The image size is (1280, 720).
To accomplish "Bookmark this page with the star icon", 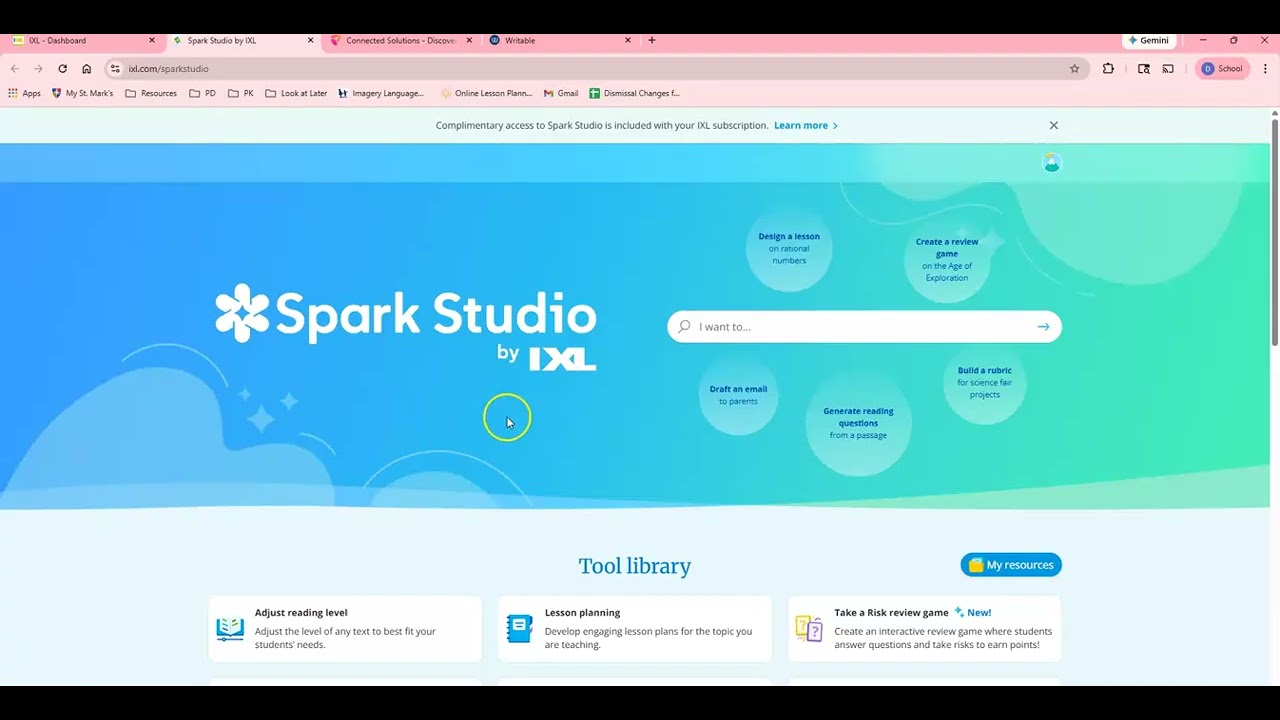I will pyautogui.click(x=1075, y=69).
